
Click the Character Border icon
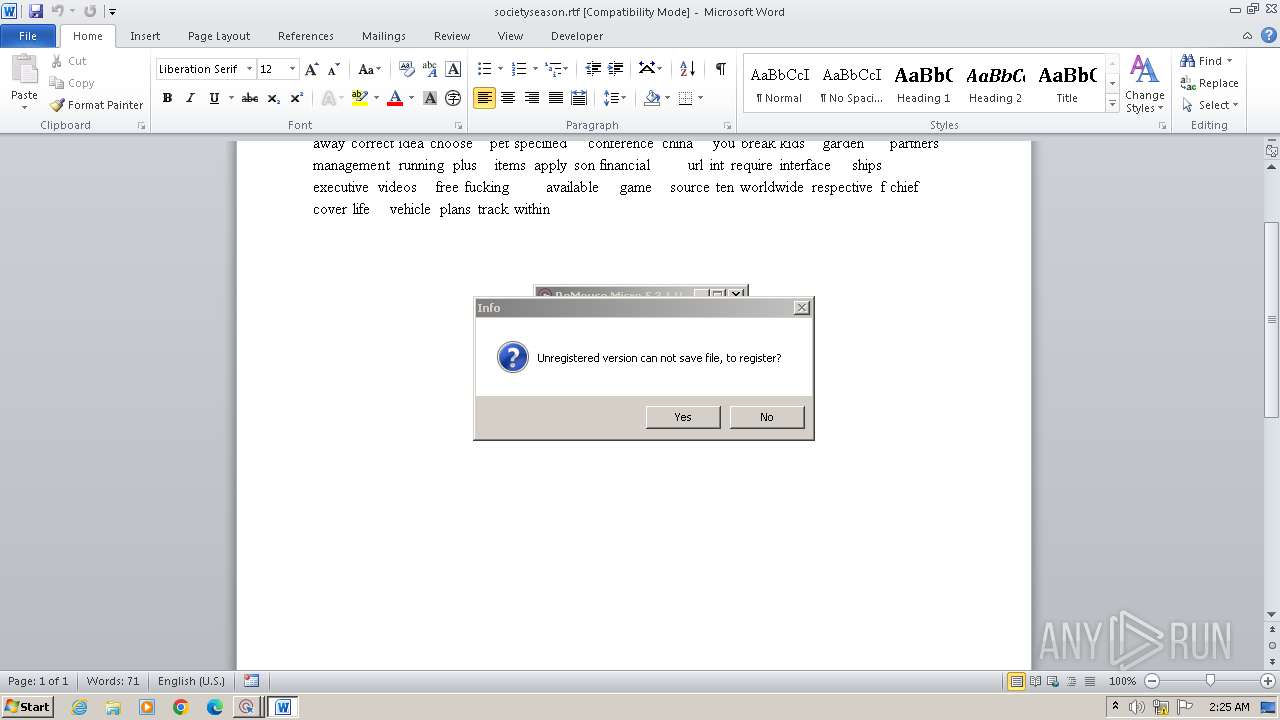[x=453, y=69]
